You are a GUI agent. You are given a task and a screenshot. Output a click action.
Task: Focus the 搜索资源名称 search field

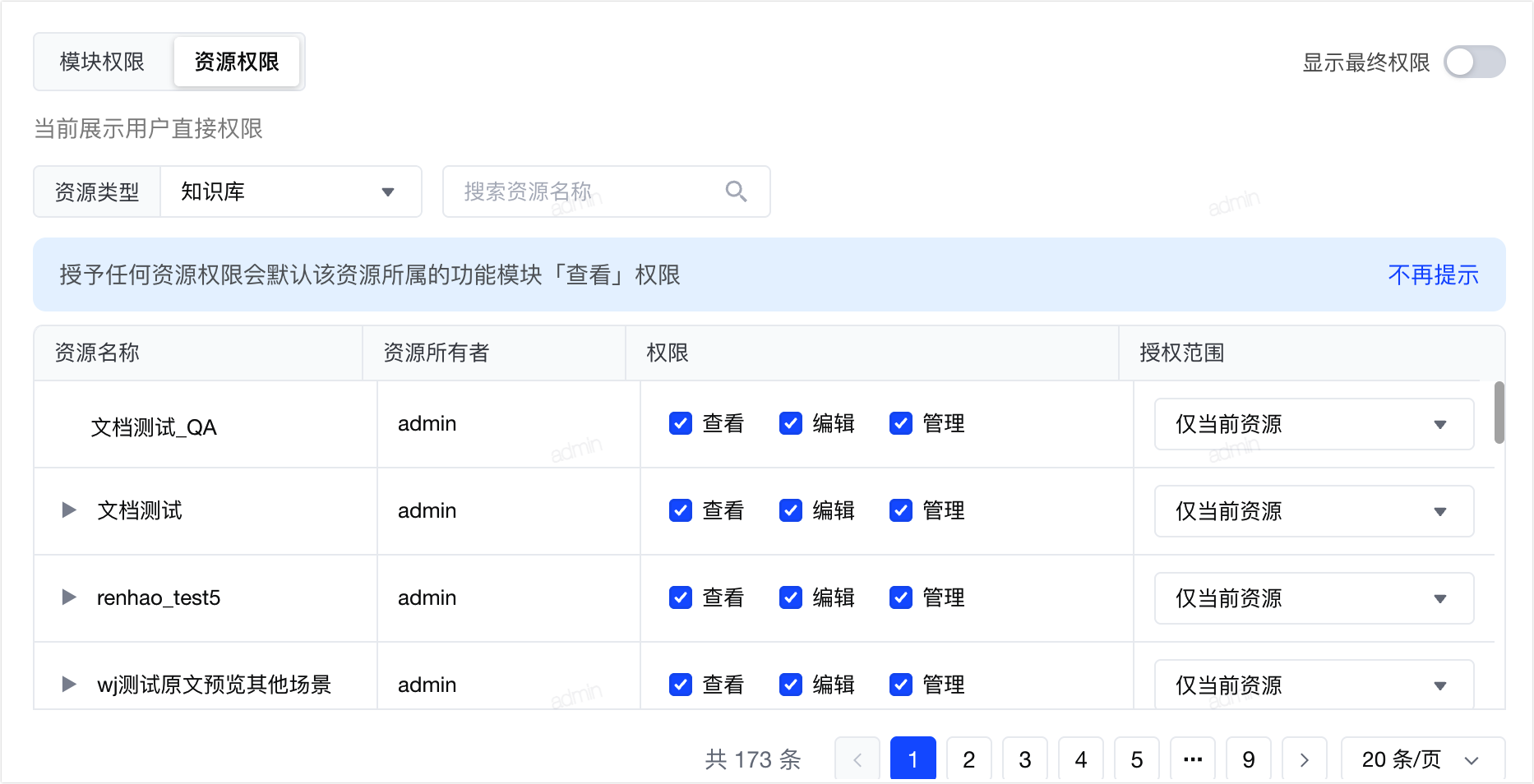(x=607, y=191)
